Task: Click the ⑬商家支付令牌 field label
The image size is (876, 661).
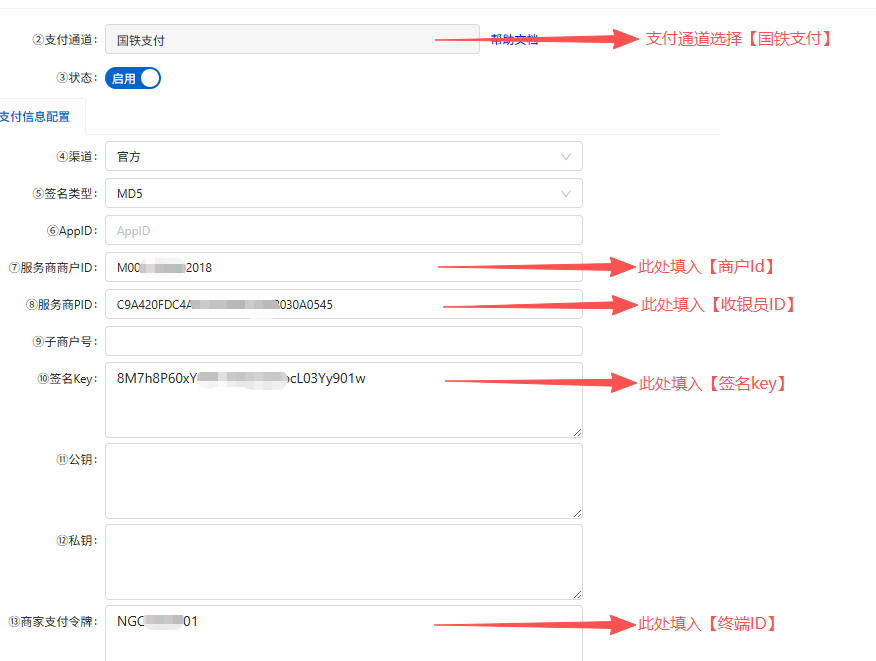Action: [x=52, y=622]
